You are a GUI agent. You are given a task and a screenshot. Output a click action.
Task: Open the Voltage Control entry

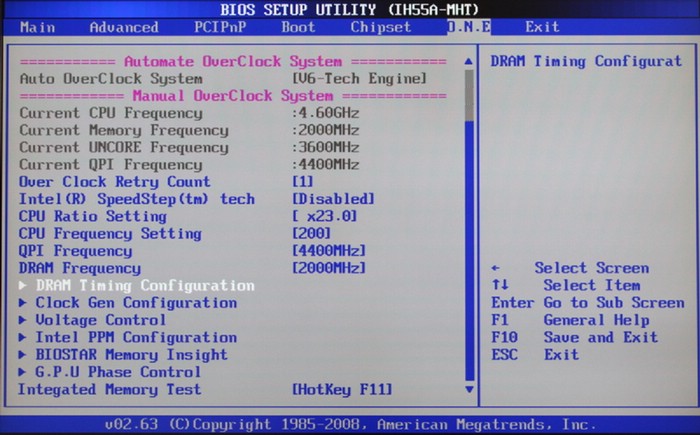pyautogui.click(x=100, y=320)
